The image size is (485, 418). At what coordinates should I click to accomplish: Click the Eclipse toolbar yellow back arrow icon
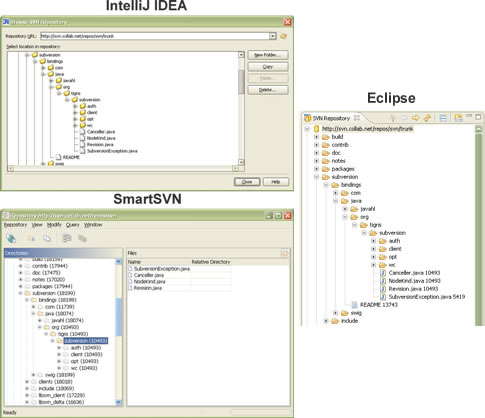[x=415, y=118]
